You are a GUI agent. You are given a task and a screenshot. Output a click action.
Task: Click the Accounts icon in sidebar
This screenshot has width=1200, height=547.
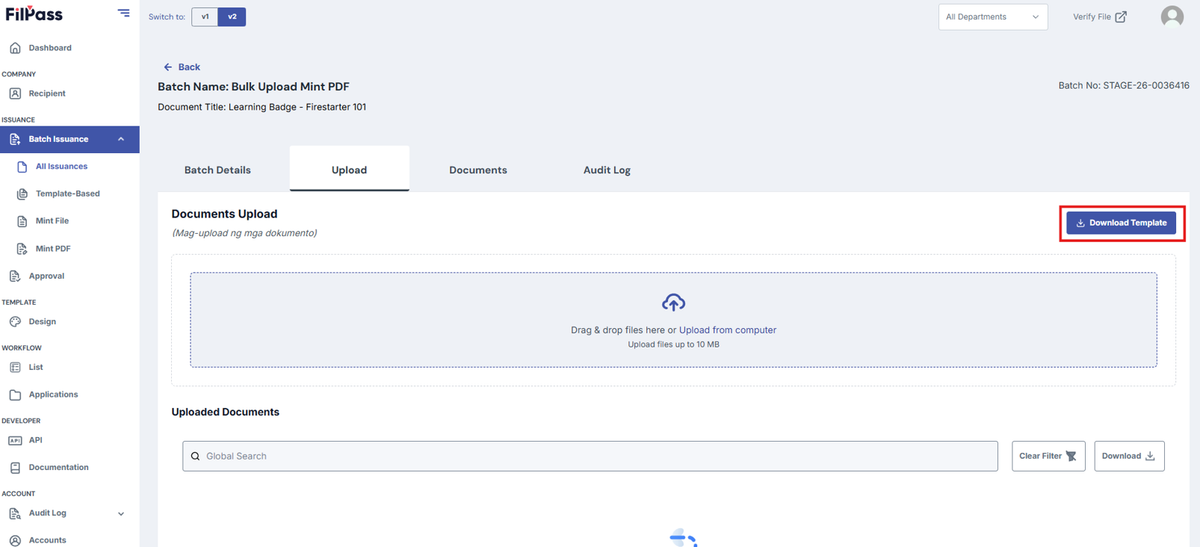coord(15,540)
